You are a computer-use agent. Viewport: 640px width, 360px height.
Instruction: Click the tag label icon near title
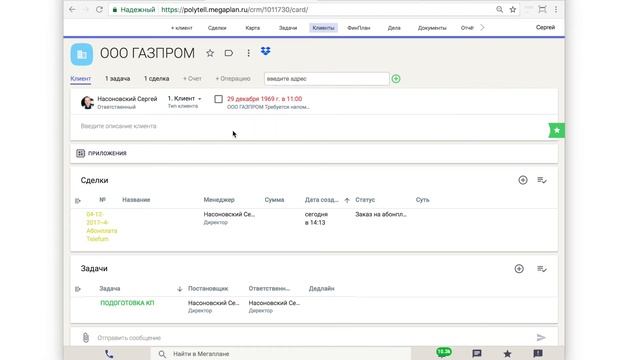(x=229, y=53)
